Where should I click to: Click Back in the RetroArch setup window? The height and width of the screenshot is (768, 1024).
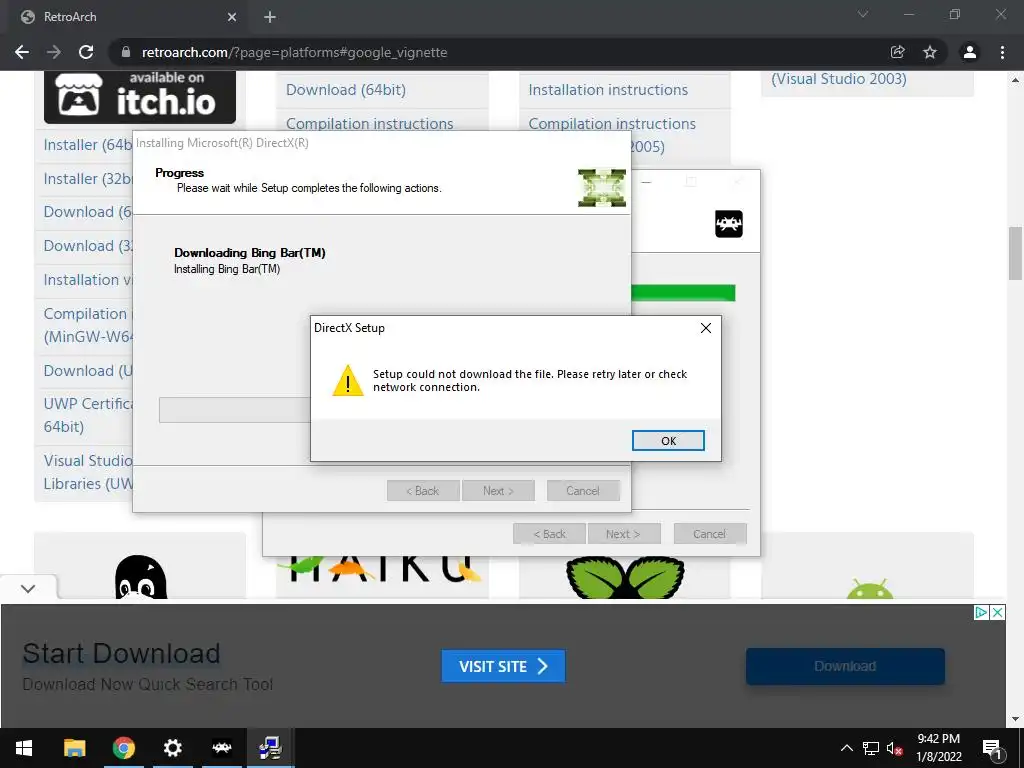coord(549,534)
